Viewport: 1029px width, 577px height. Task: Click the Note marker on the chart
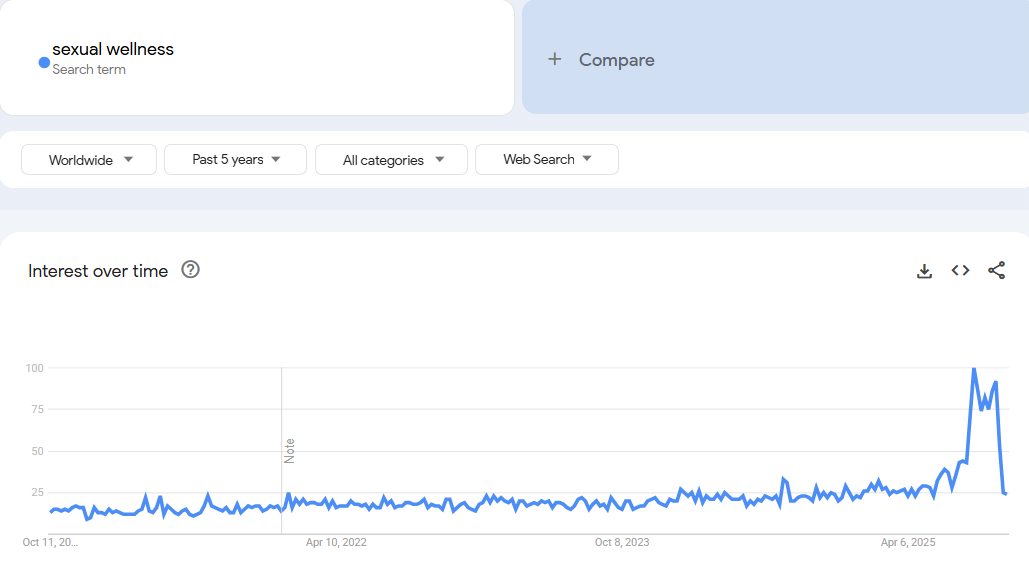[289, 450]
